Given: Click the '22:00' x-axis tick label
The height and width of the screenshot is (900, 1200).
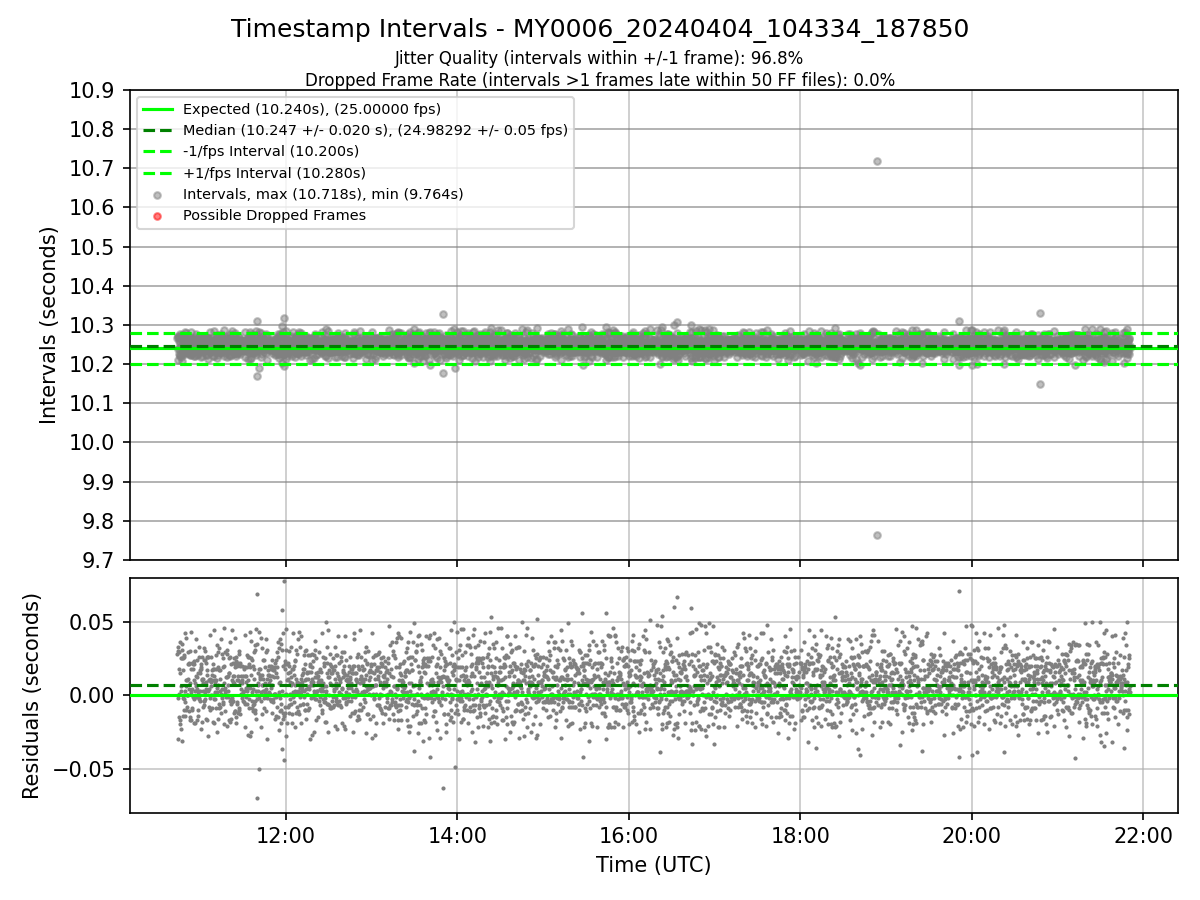Looking at the screenshot, I should [1143, 834].
